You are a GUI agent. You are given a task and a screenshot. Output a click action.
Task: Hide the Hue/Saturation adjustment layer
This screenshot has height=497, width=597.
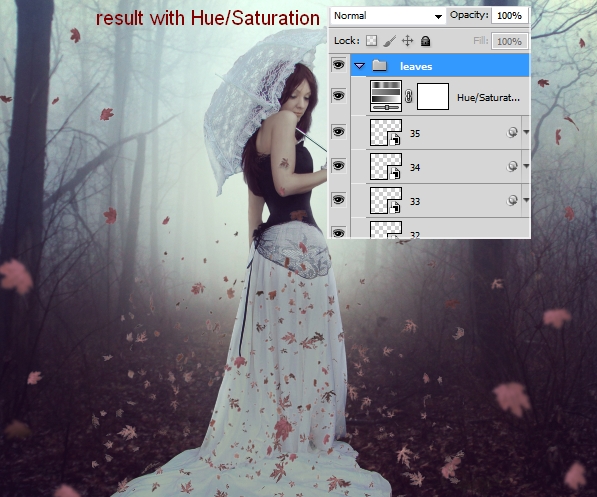pos(338,95)
